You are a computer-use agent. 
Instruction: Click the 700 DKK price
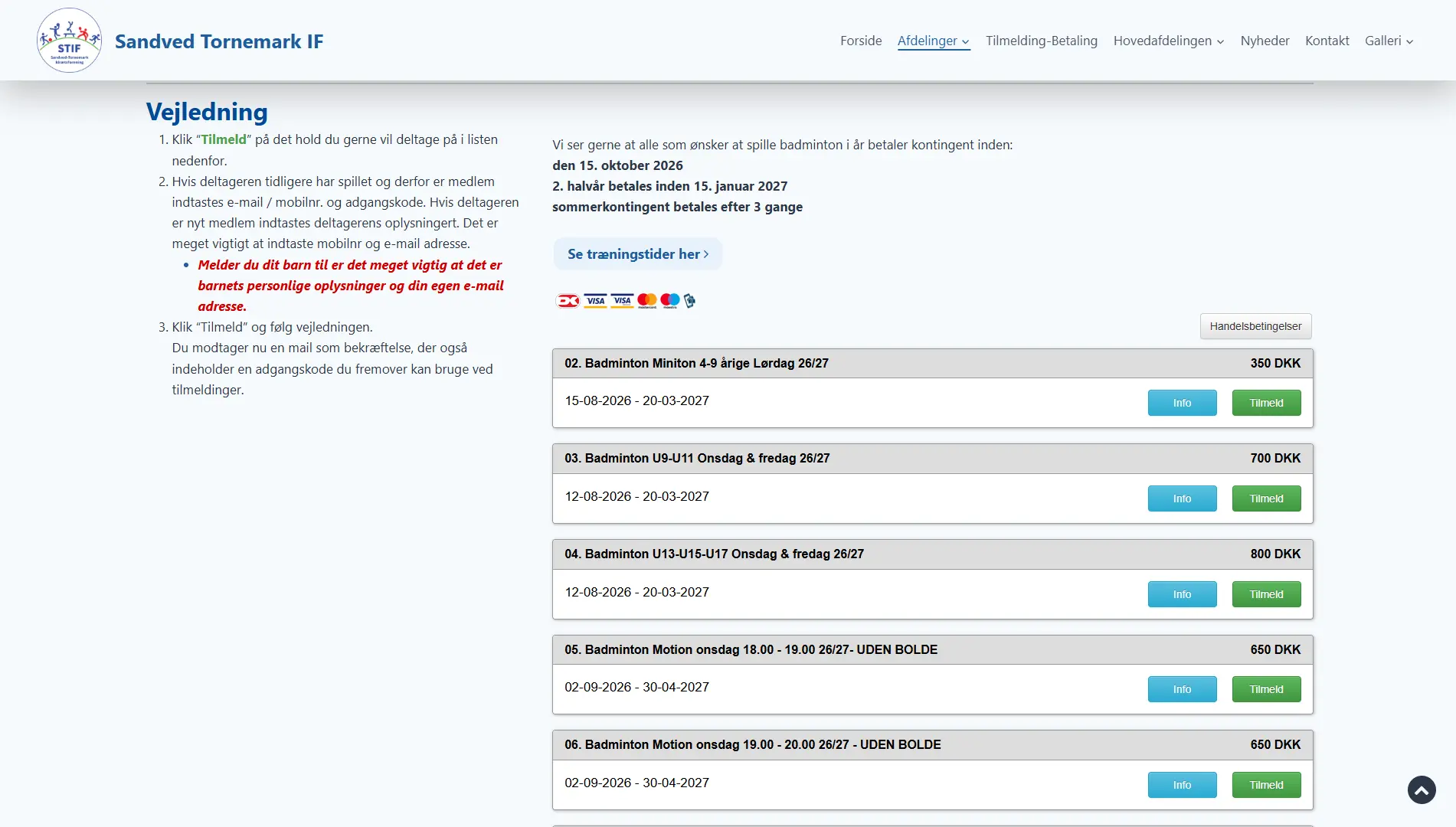coord(1275,458)
